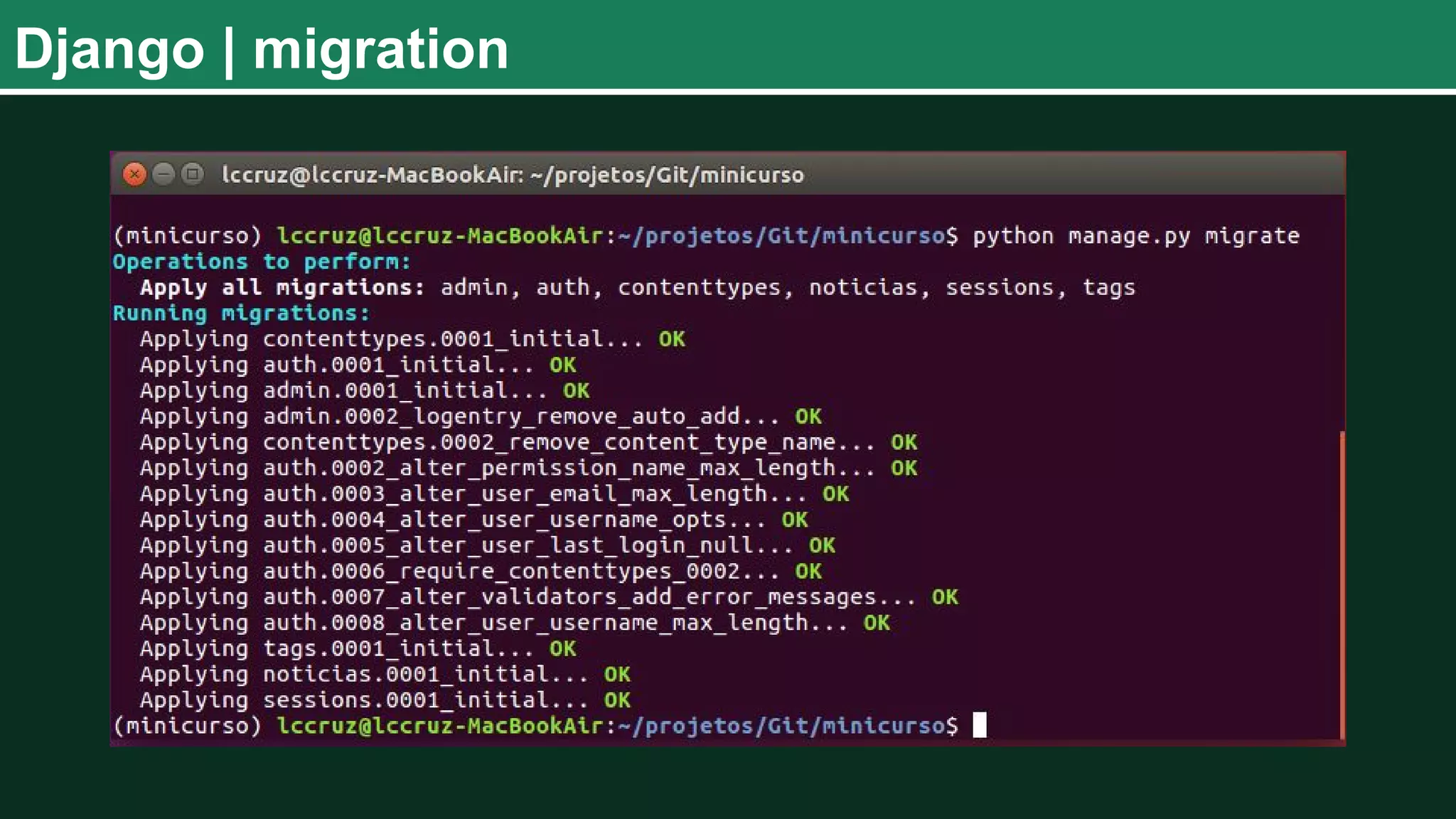Screen dimensions: 1456x819
Task: Click the terminal title bar text
Action: pyautogui.click(x=513, y=175)
